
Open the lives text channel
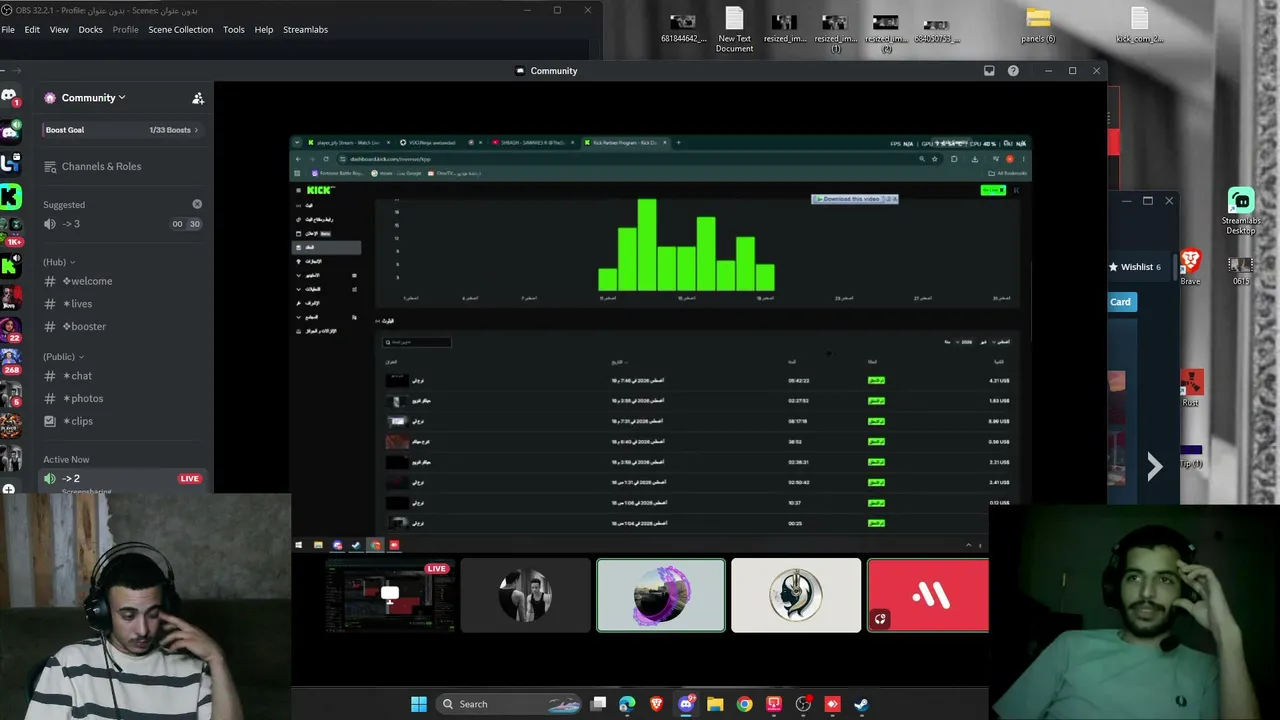122,304
